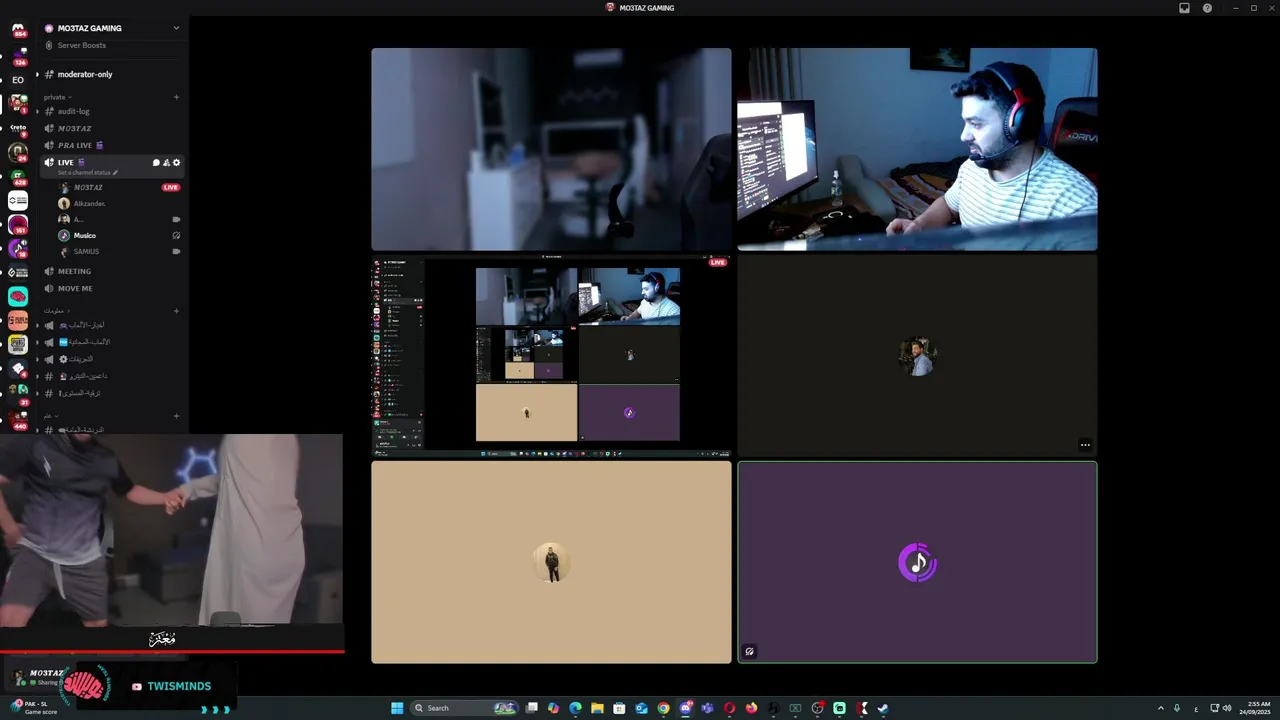Open Server Boosts
This screenshot has height=720, width=1280.
tap(81, 45)
